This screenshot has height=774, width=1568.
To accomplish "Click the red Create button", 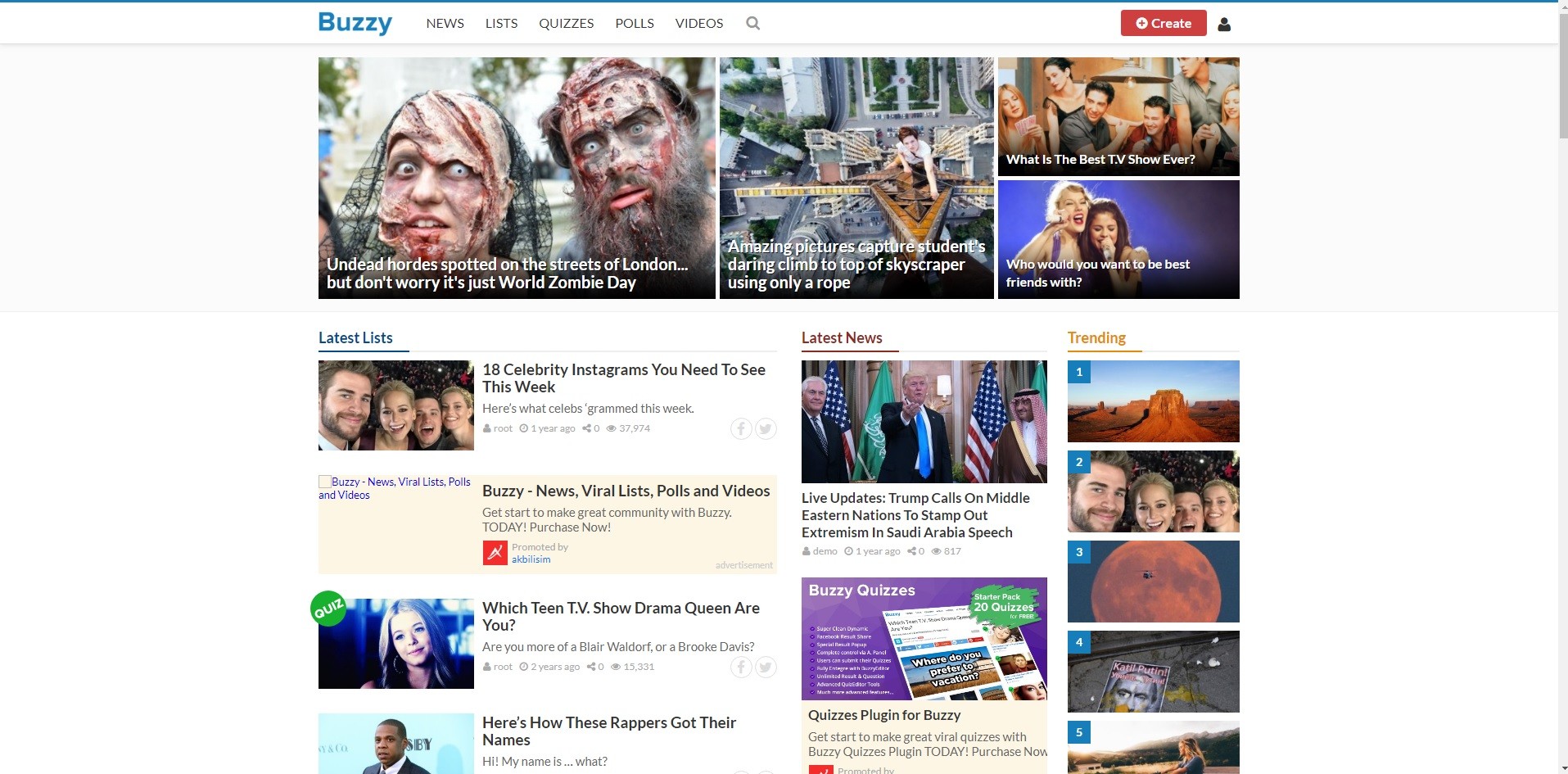I will [1164, 23].
